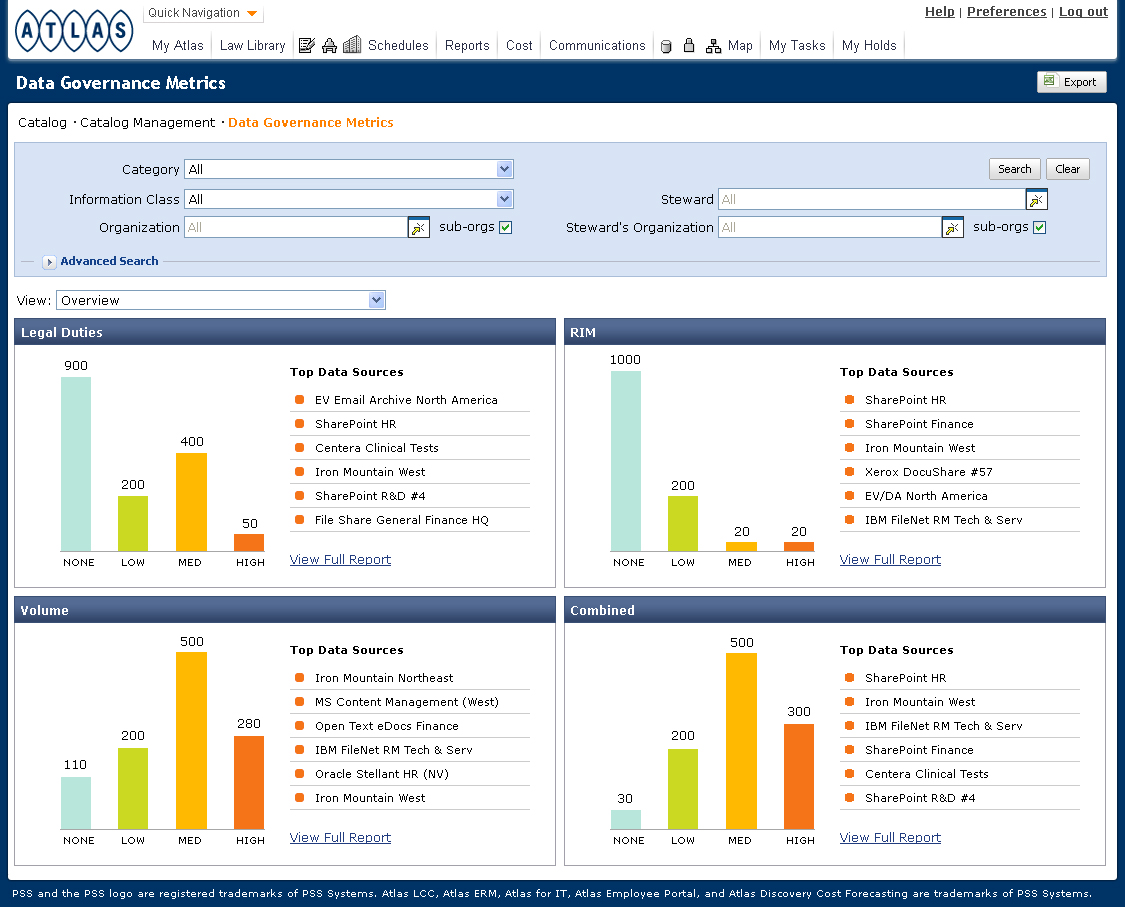Open the Help link
Viewport: 1125px width, 907px height.
[x=939, y=11]
